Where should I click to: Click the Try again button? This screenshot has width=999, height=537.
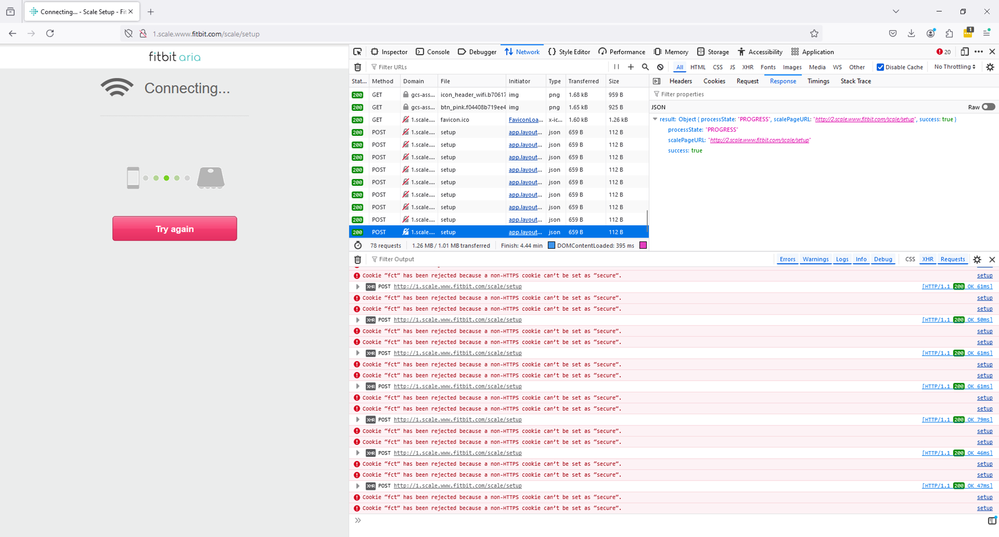pos(174,229)
